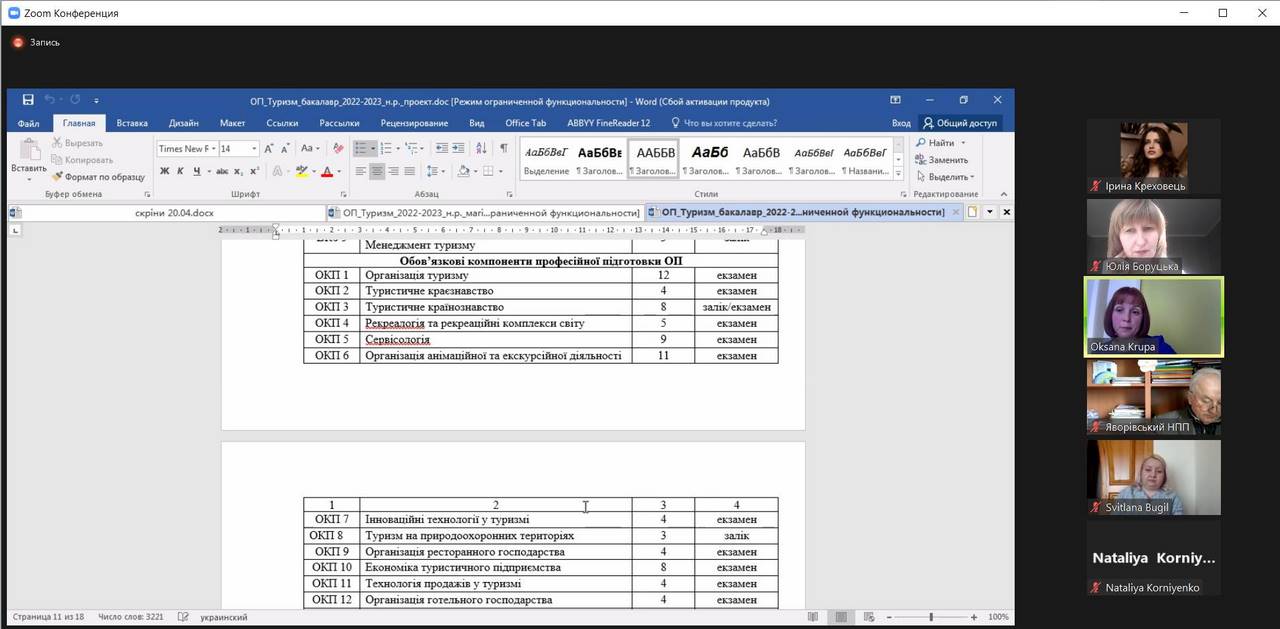
Task: Toggle paragraph marks display (¶)
Action: tap(503, 148)
